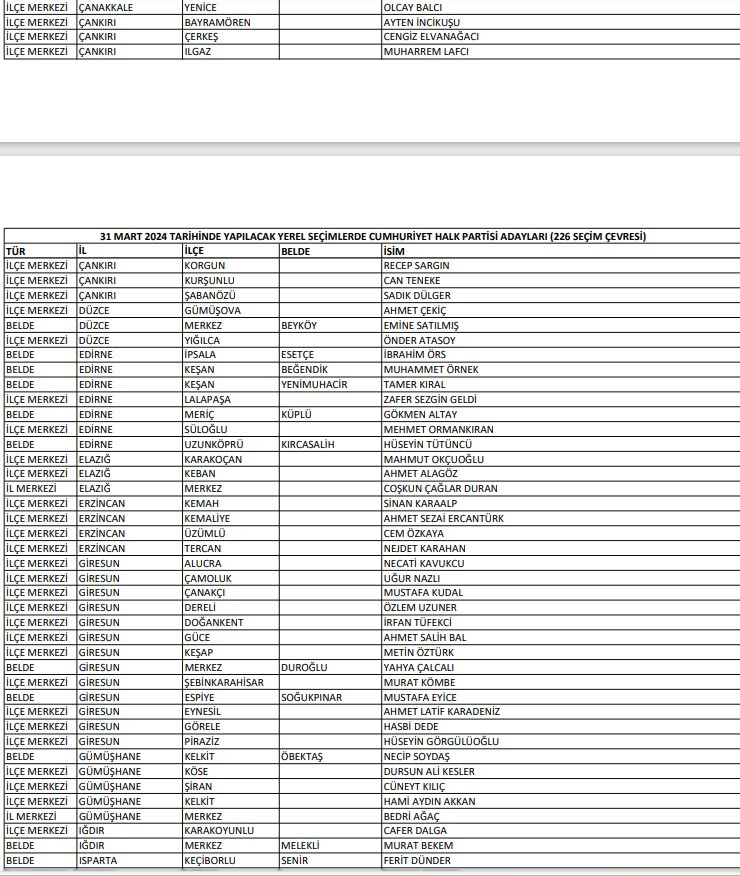
Task: Select the name RECEP SARGIN
Action: 416,266
